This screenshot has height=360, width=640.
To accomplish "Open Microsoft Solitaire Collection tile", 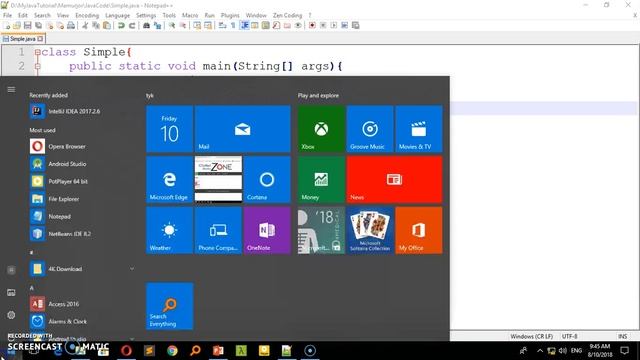I will point(370,230).
